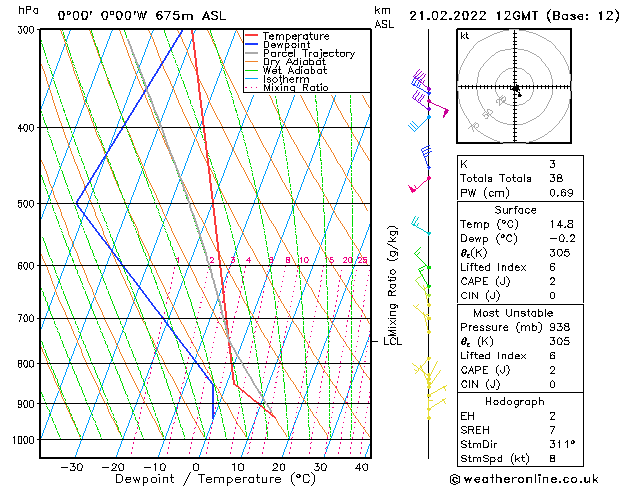Viewport: 629px width, 486px height.
Task: Click the pink wind barb near 450 hPa
Action: pos(419,184)
